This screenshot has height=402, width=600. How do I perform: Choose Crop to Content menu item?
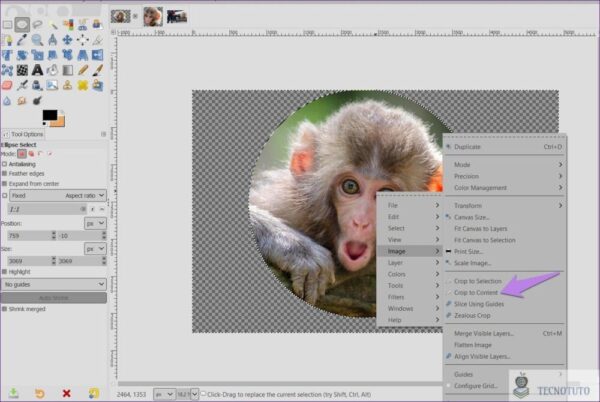tap(476, 292)
